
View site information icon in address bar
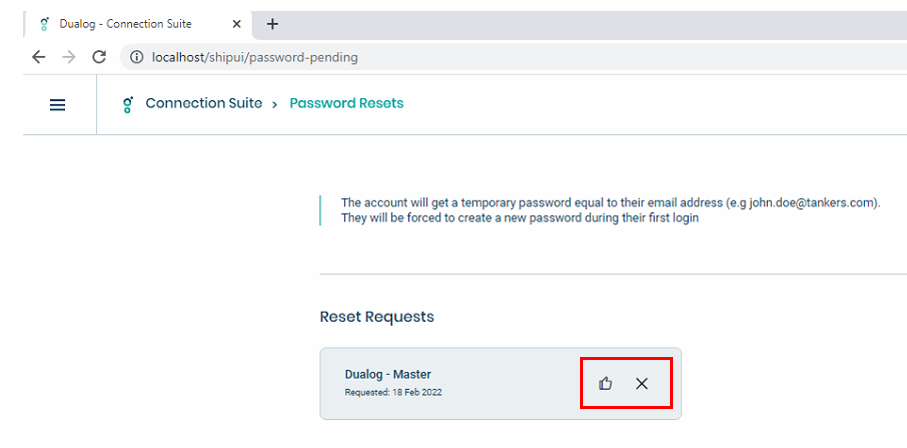click(137, 57)
